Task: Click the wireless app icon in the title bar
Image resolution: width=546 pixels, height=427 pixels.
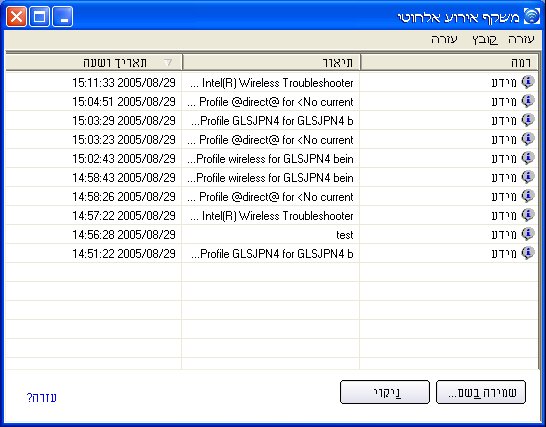Action: pyautogui.click(x=532, y=16)
